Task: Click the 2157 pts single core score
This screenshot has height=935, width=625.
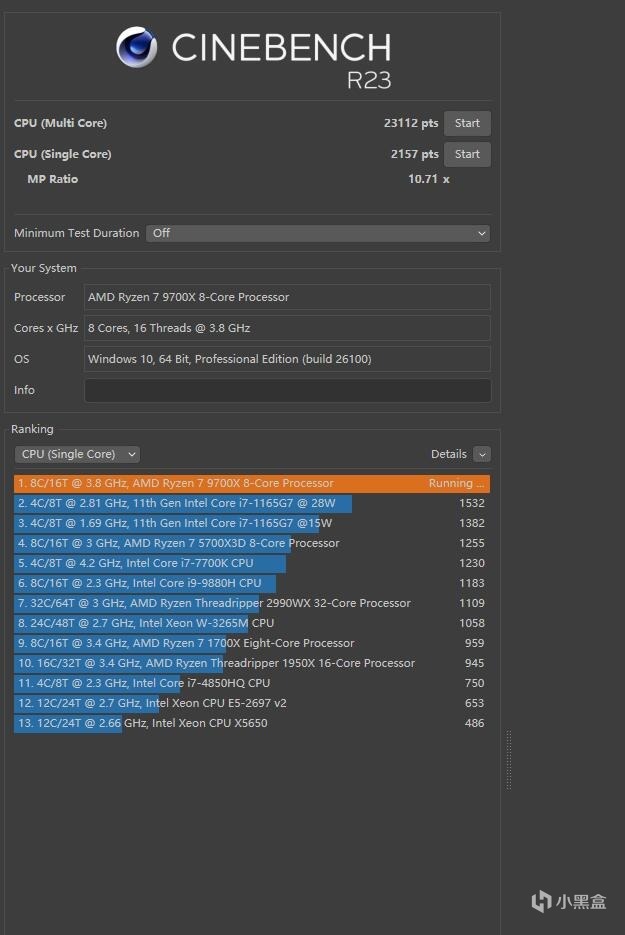Action: pyautogui.click(x=414, y=154)
